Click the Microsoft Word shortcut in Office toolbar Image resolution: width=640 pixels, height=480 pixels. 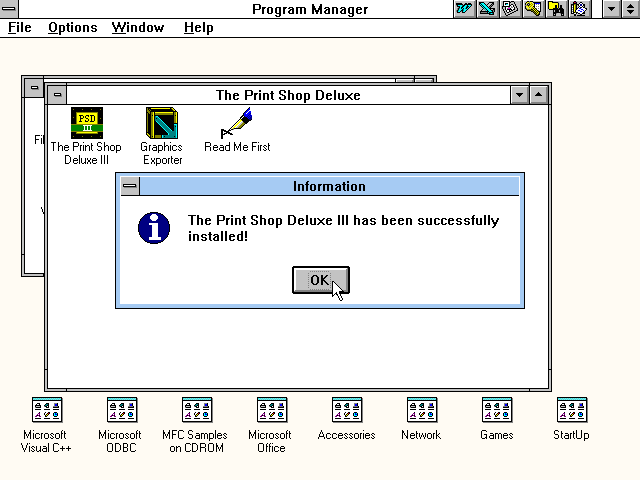coord(464,9)
